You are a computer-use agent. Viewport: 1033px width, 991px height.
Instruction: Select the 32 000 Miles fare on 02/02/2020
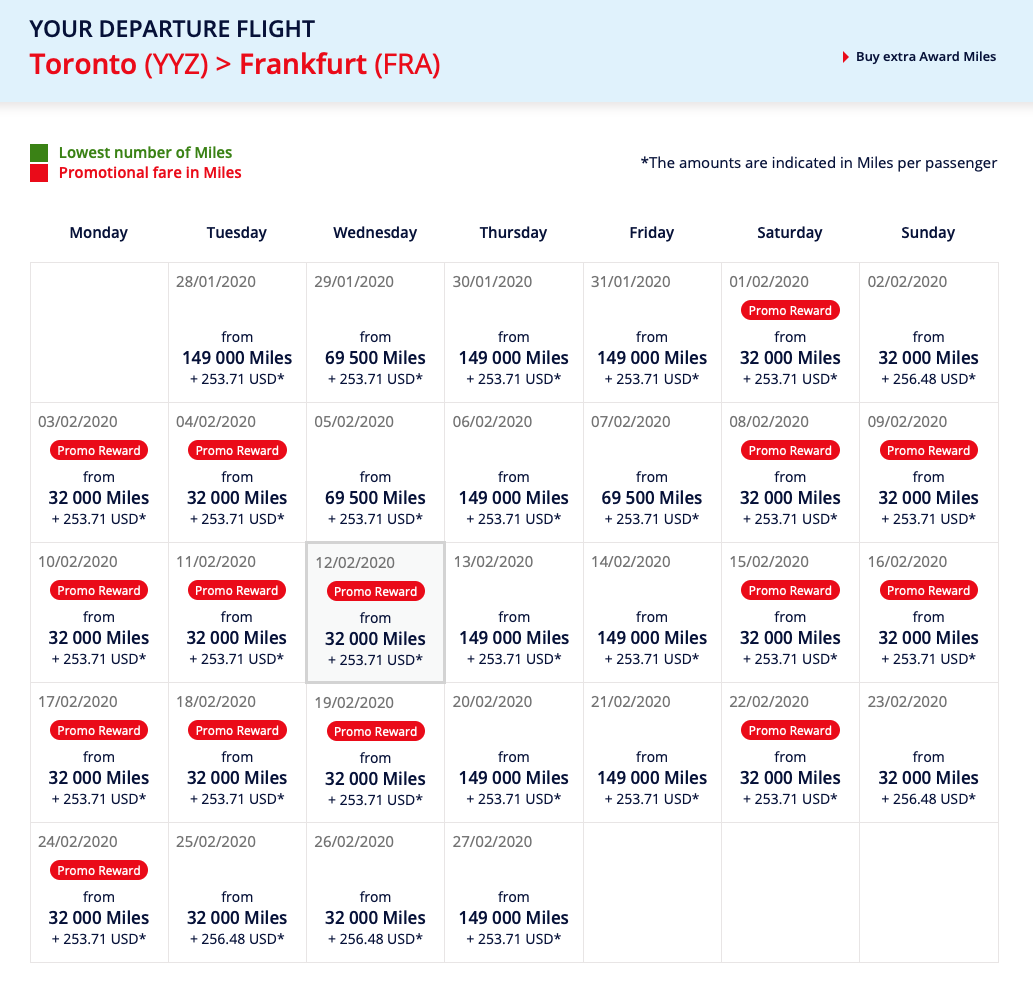928,357
